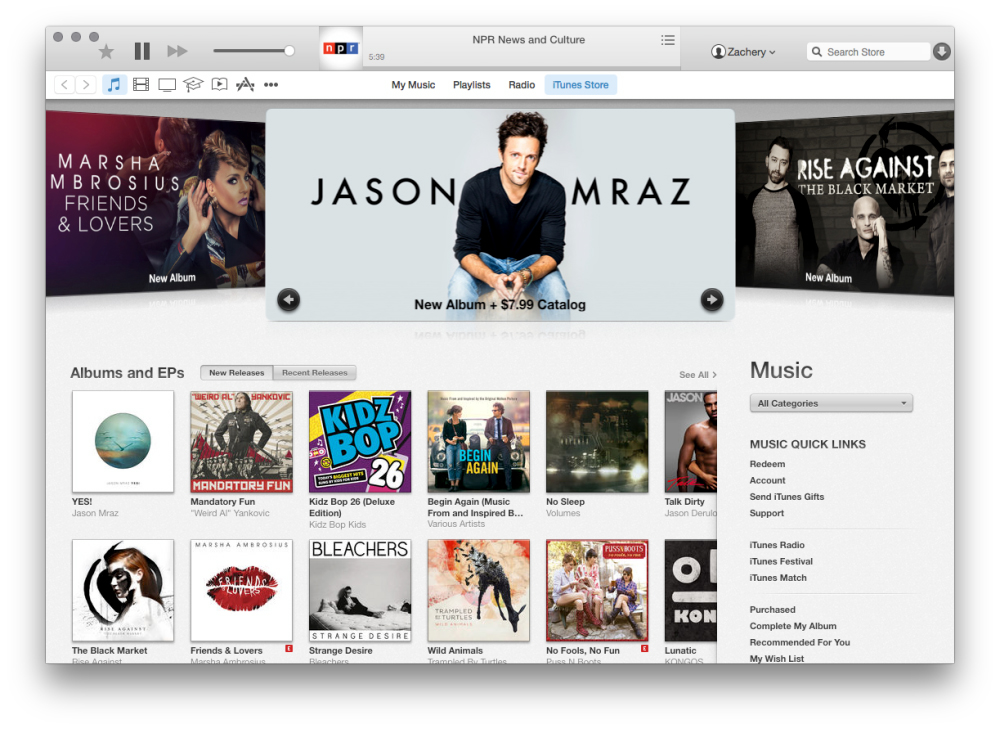Open the Purchased link
This screenshot has width=1000, height=729.
(x=772, y=610)
